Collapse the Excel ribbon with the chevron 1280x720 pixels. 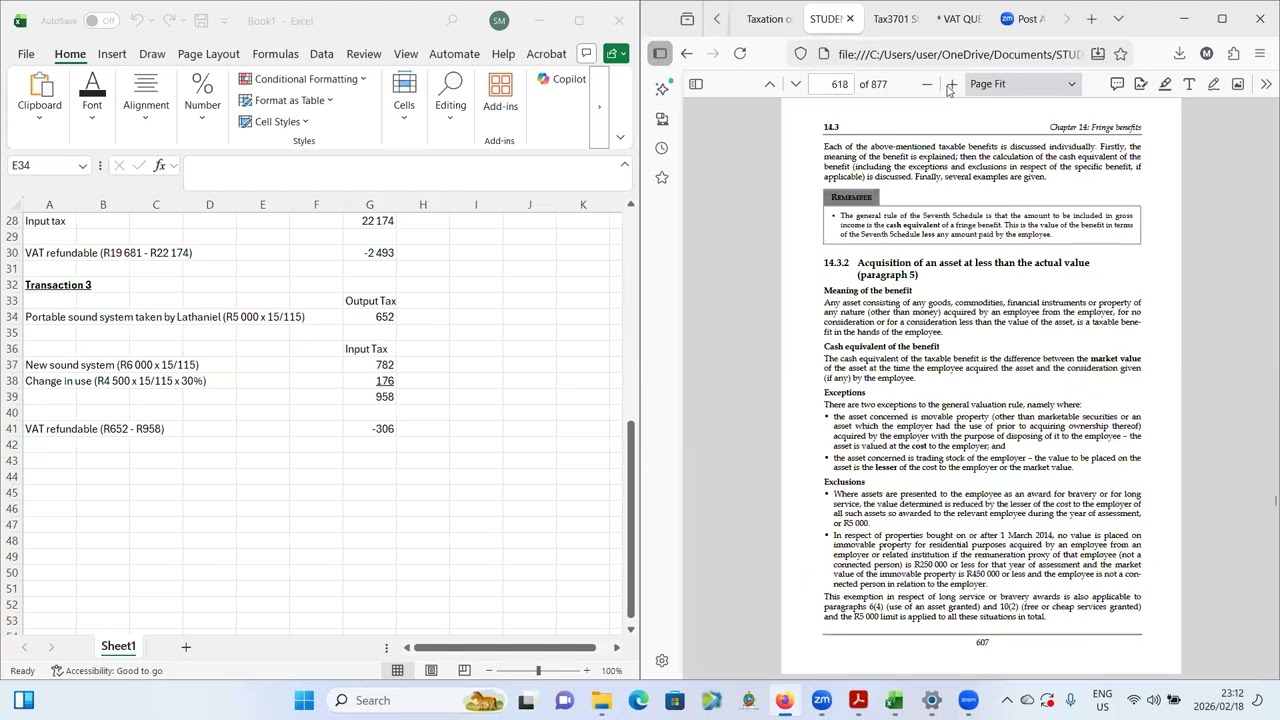tap(620, 138)
